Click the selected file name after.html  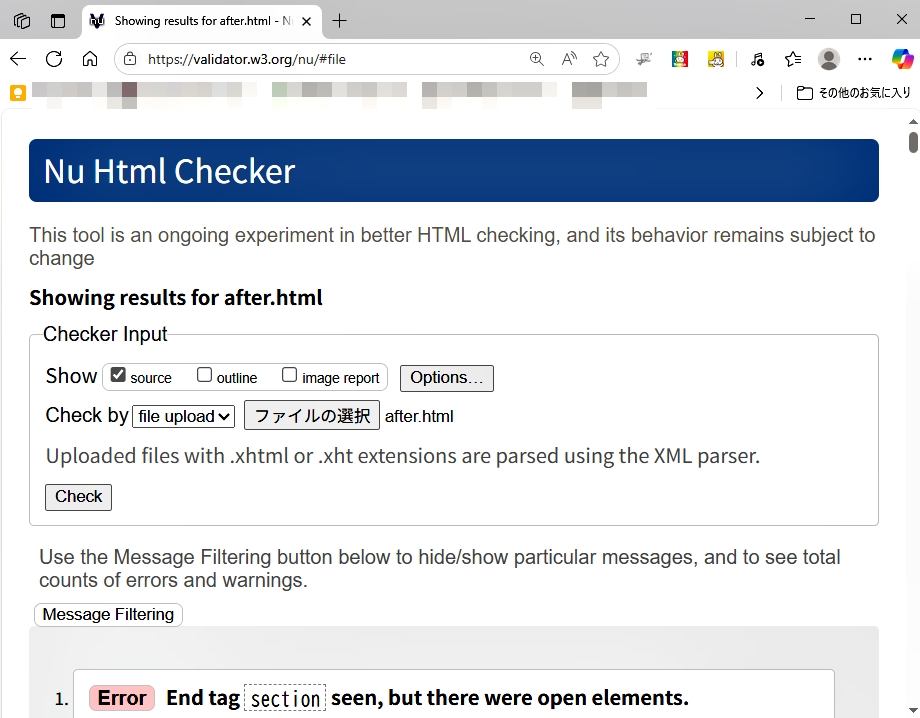pos(419,416)
